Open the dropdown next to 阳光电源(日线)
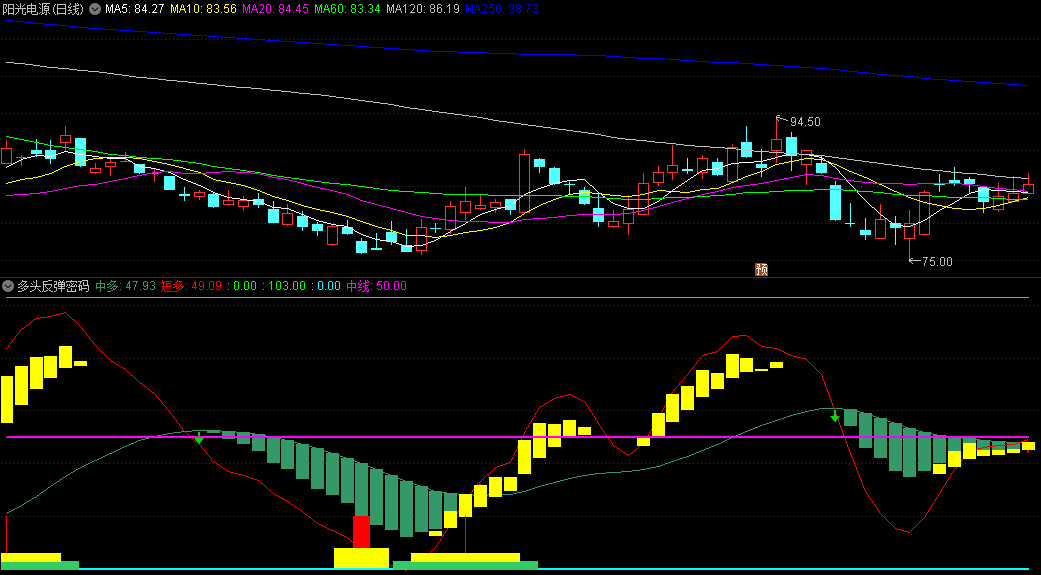Screen dimensions: 1041x575 pos(95,9)
